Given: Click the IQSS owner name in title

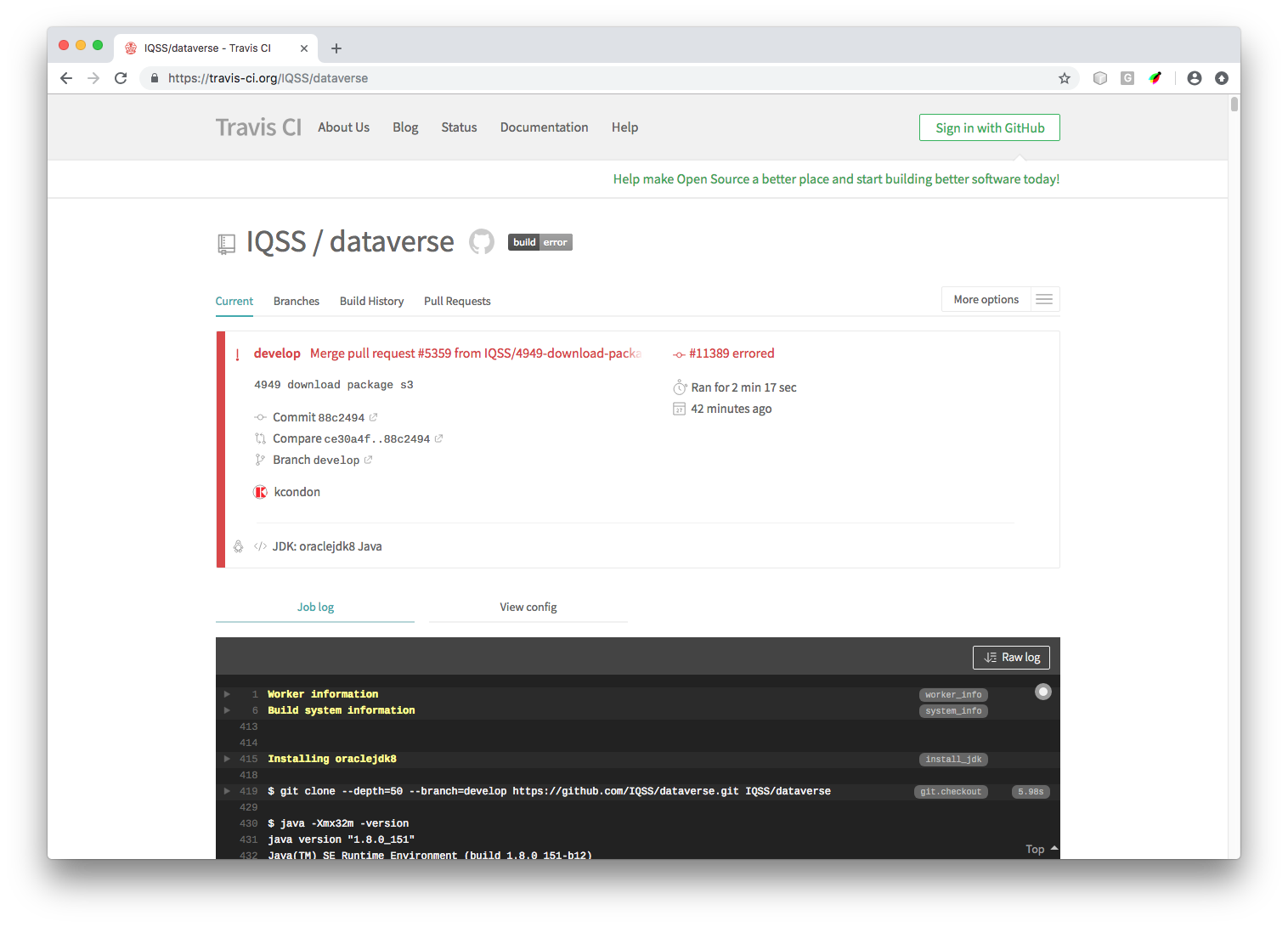Looking at the screenshot, I should coord(276,242).
